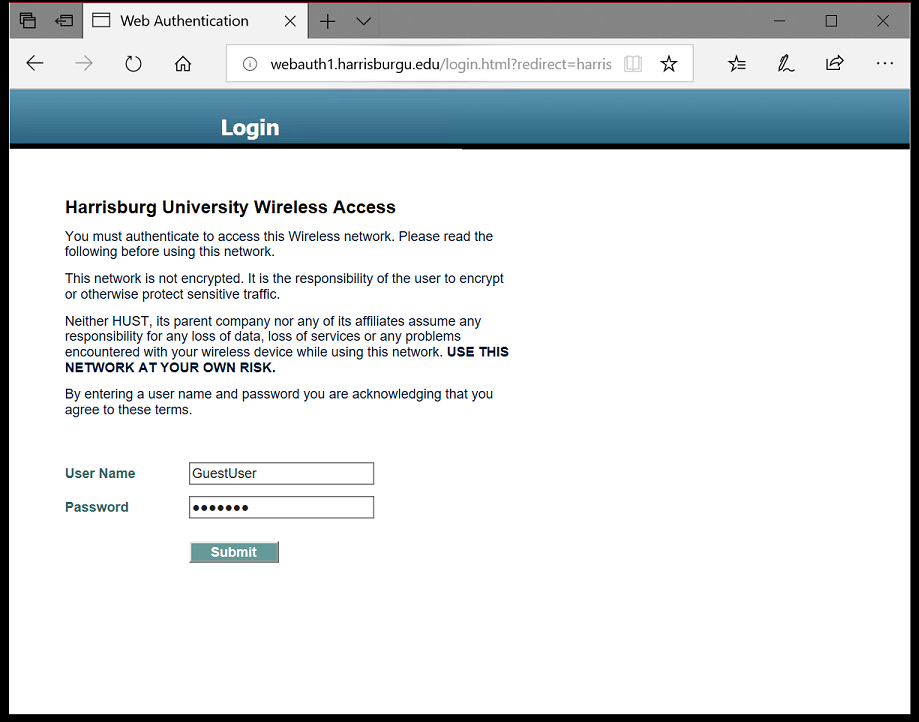919x722 pixels.
Task: Click the User Name field with GuestUser
Action: (281, 474)
